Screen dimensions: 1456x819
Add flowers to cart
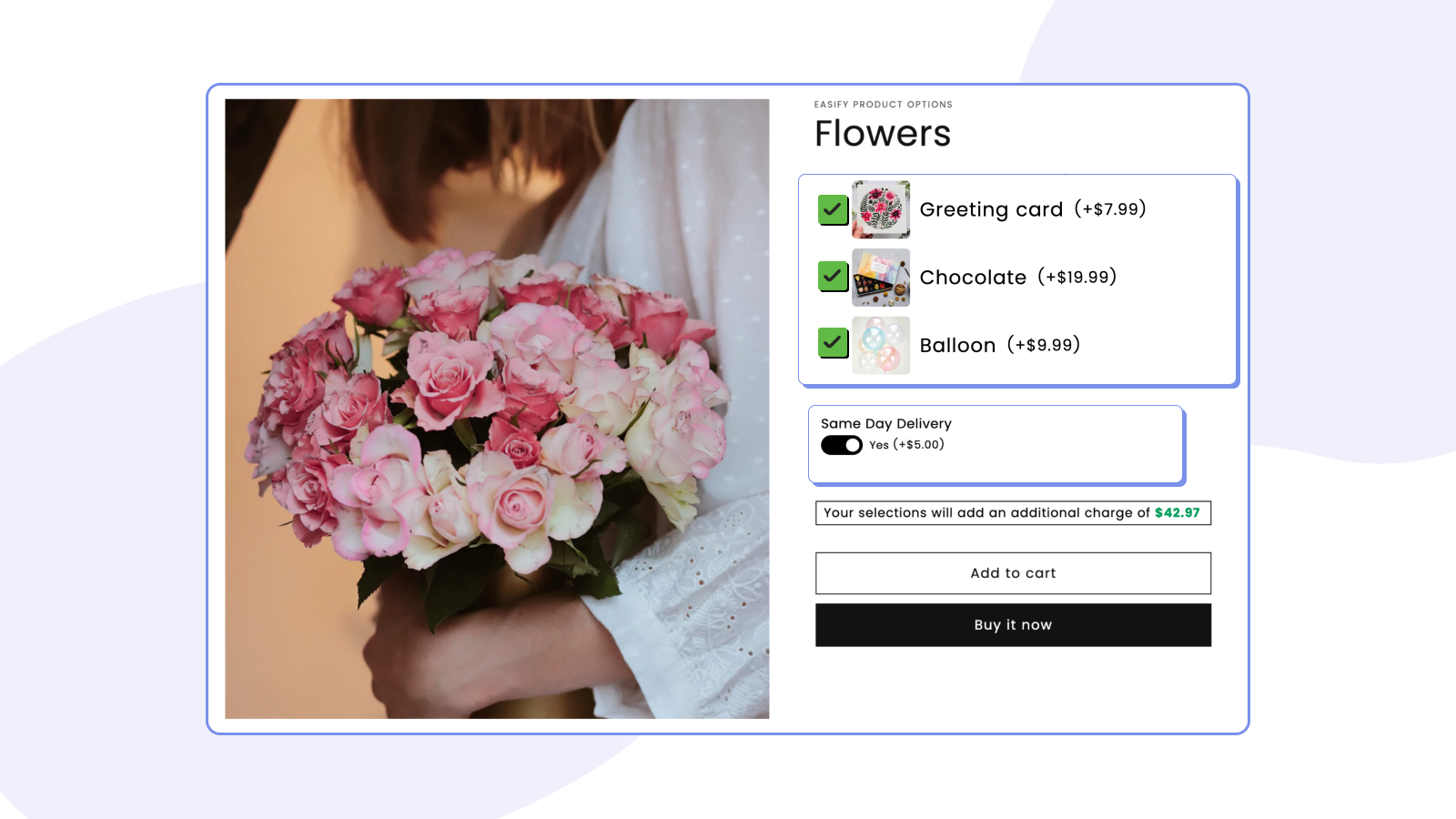coord(1013,573)
